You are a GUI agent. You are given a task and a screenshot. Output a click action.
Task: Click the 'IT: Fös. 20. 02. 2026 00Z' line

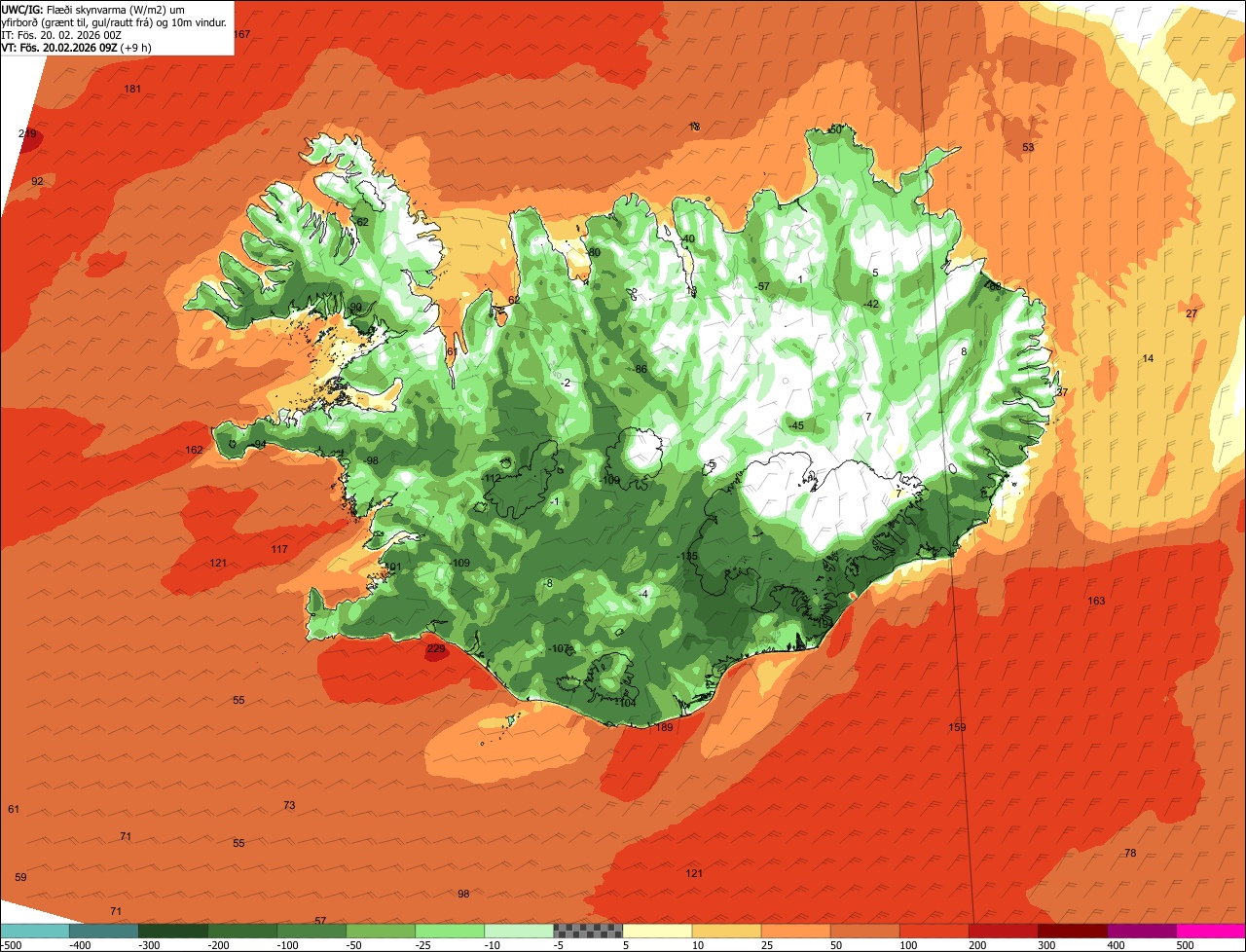[61, 35]
